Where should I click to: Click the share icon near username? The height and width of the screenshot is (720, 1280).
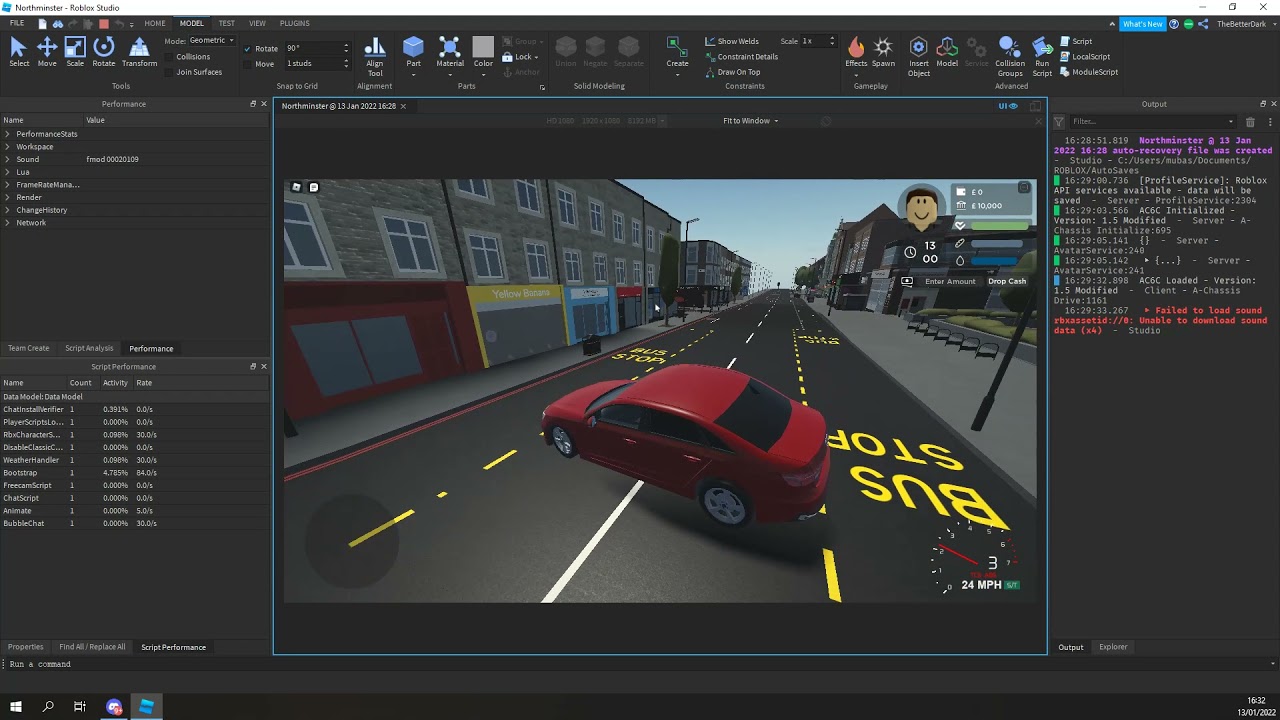1204,24
